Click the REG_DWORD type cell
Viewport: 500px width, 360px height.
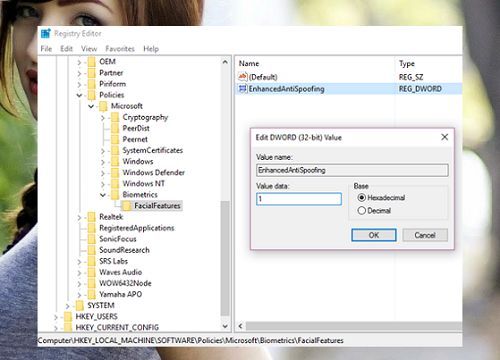click(420, 89)
